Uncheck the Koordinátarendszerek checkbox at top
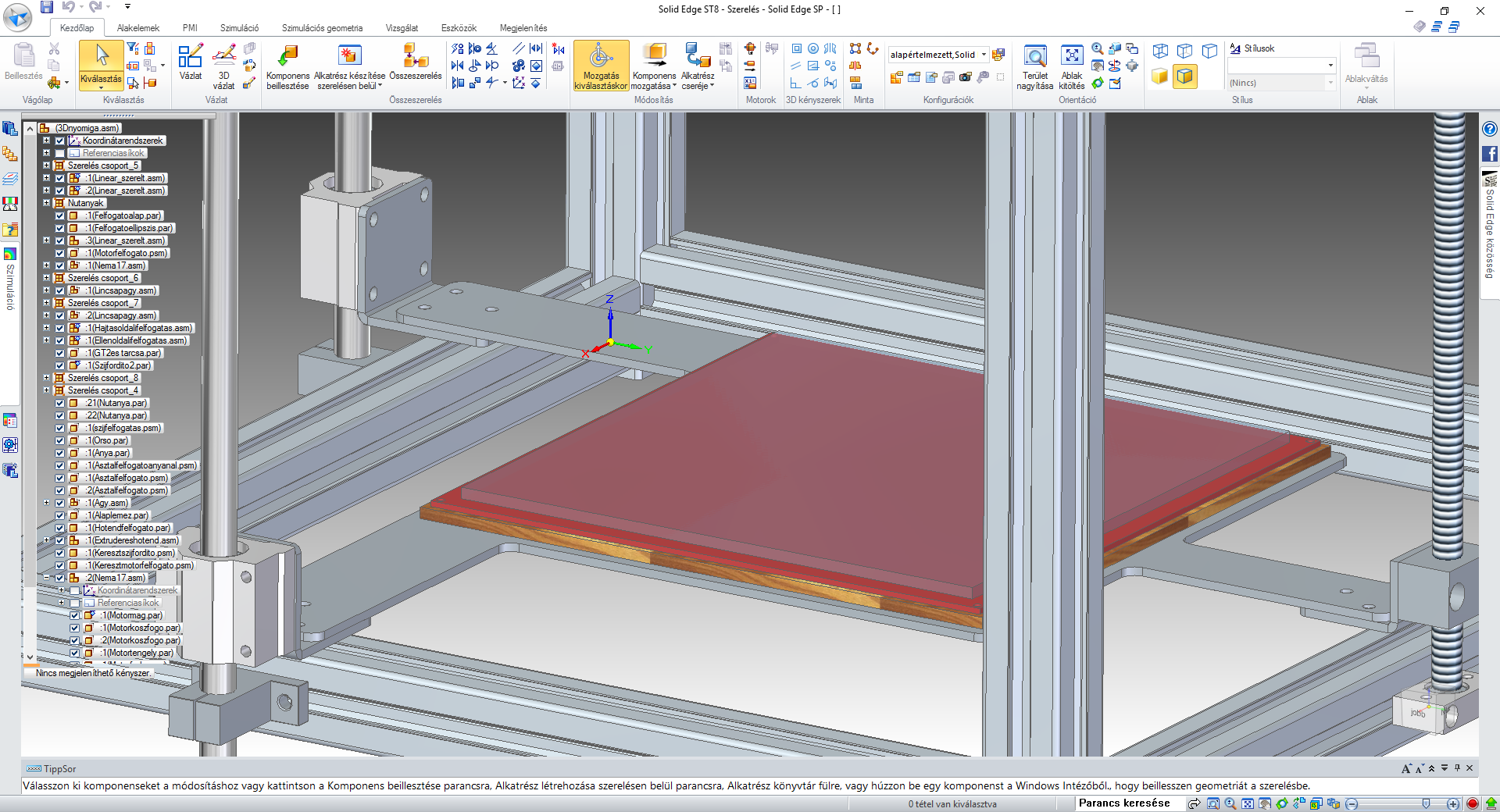 point(60,141)
